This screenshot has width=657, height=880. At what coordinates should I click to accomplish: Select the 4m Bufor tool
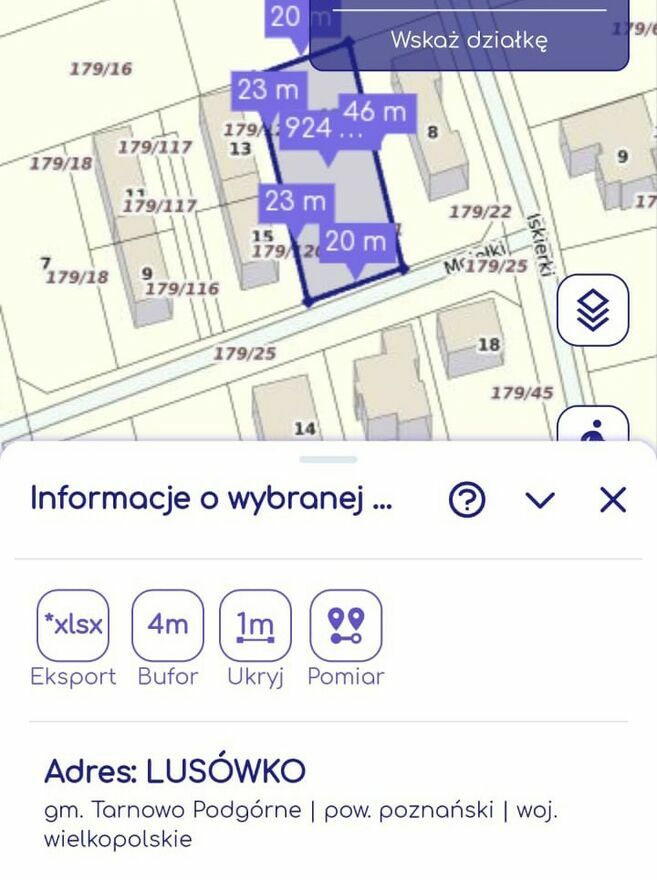coord(167,625)
